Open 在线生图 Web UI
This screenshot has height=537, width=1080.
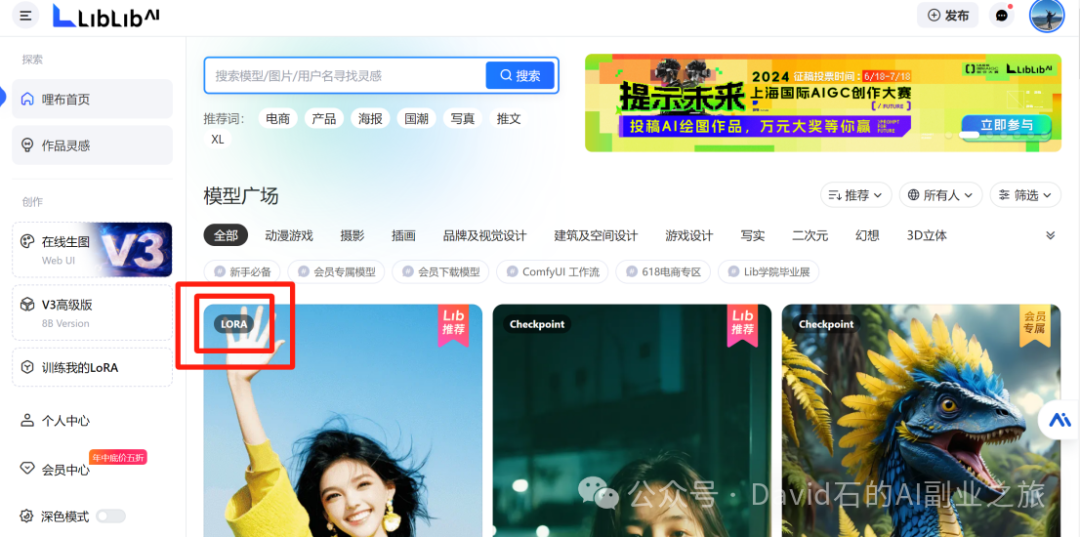click(92, 249)
